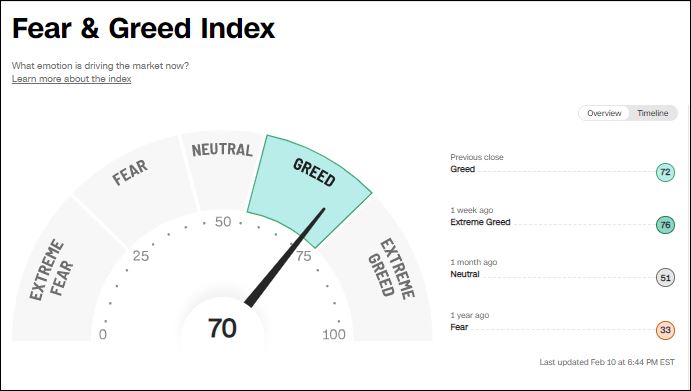
Task: Click the 72 previous close badge
Action: [x=665, y=172]
